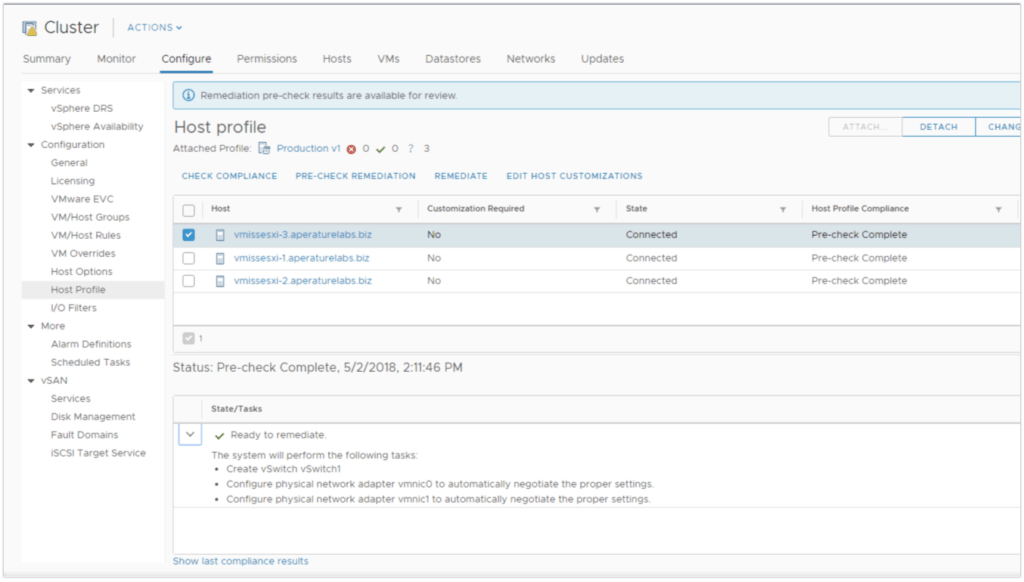This screenshot has width=1024, height=582.
Task: Go to the VMs tab
Action: [388, 59]
